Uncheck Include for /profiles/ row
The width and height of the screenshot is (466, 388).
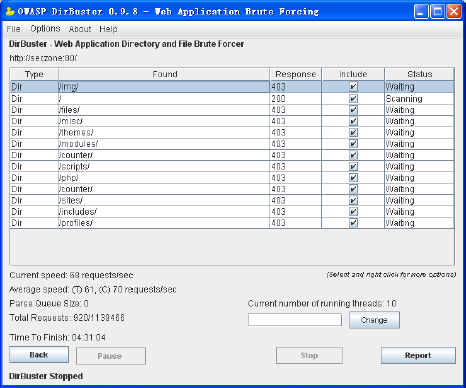[353, 223]
